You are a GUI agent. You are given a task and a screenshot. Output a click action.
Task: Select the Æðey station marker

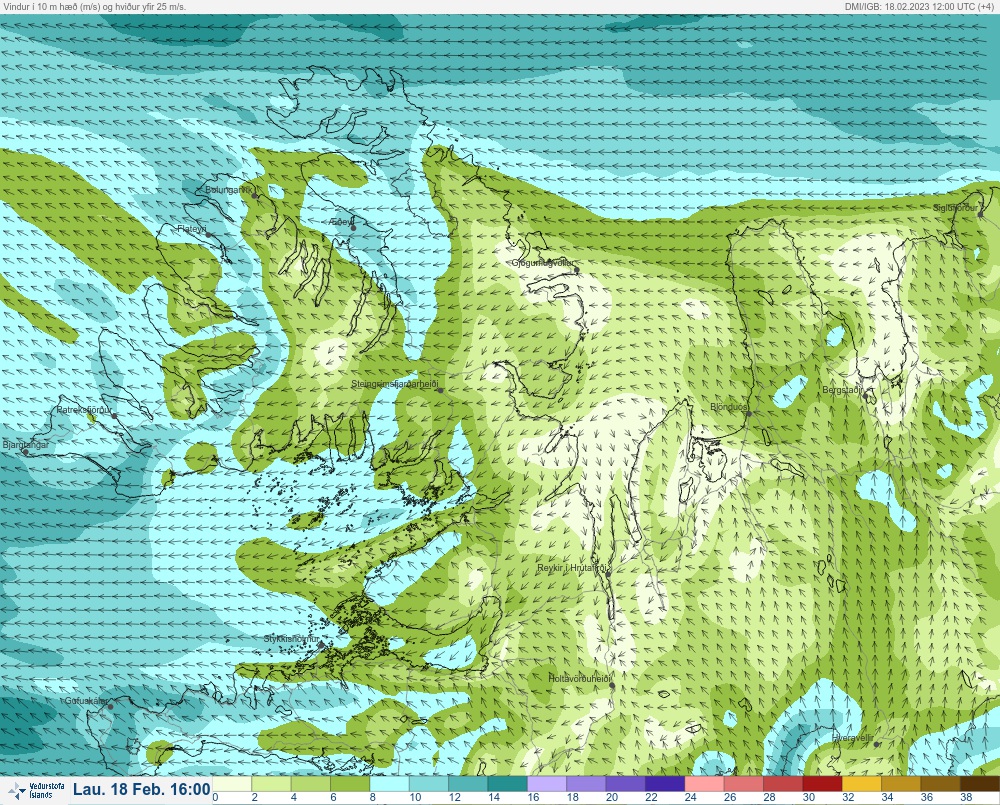tap(353, 228)
